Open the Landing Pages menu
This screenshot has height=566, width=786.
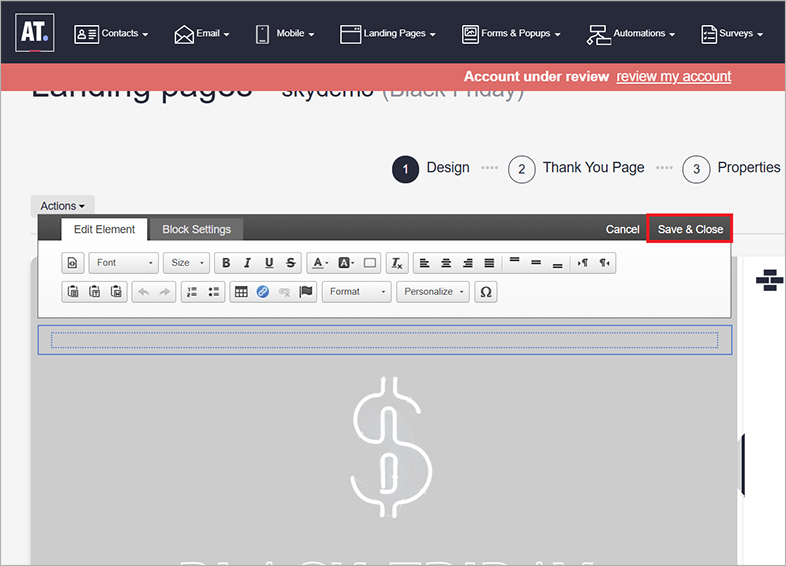[x=388, y=33]
